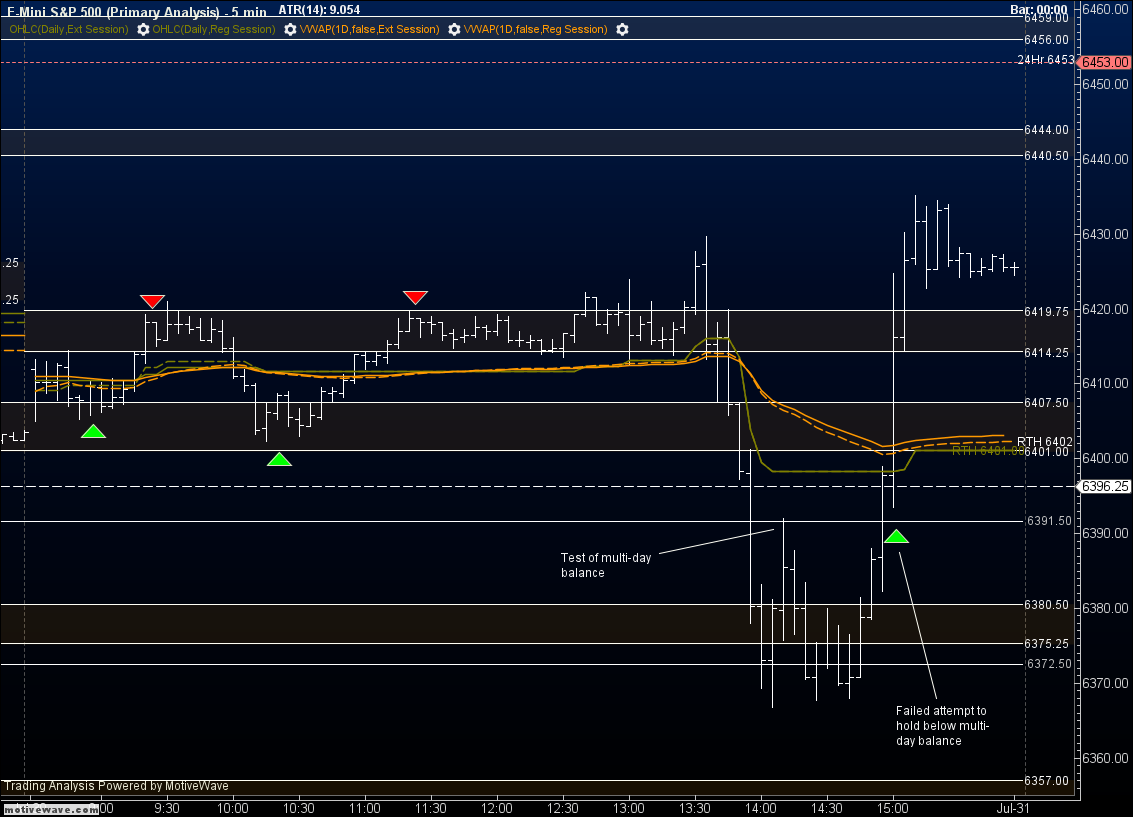
Task: Click 12:30 on the time axis
Action: coord(562,808)
